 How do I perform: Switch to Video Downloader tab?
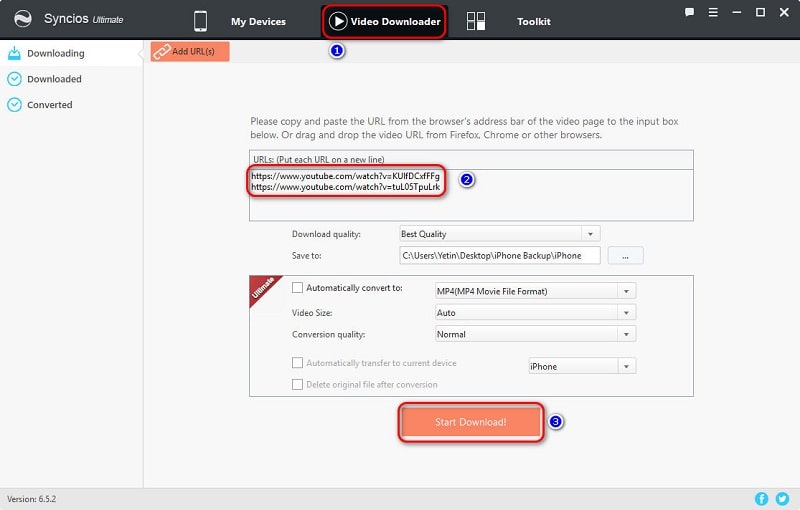pyautogui.click(x=384, y=21)
